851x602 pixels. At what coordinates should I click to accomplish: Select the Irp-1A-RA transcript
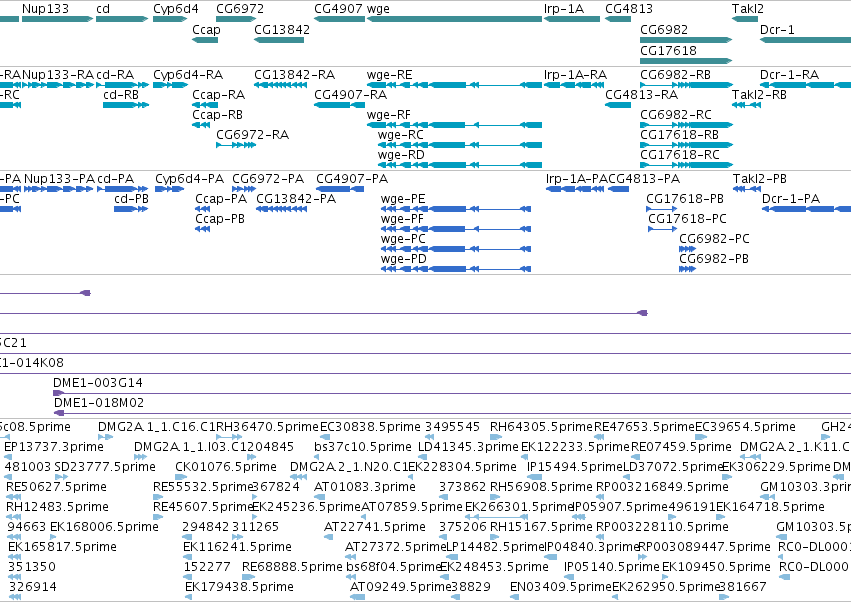(572, 85)
